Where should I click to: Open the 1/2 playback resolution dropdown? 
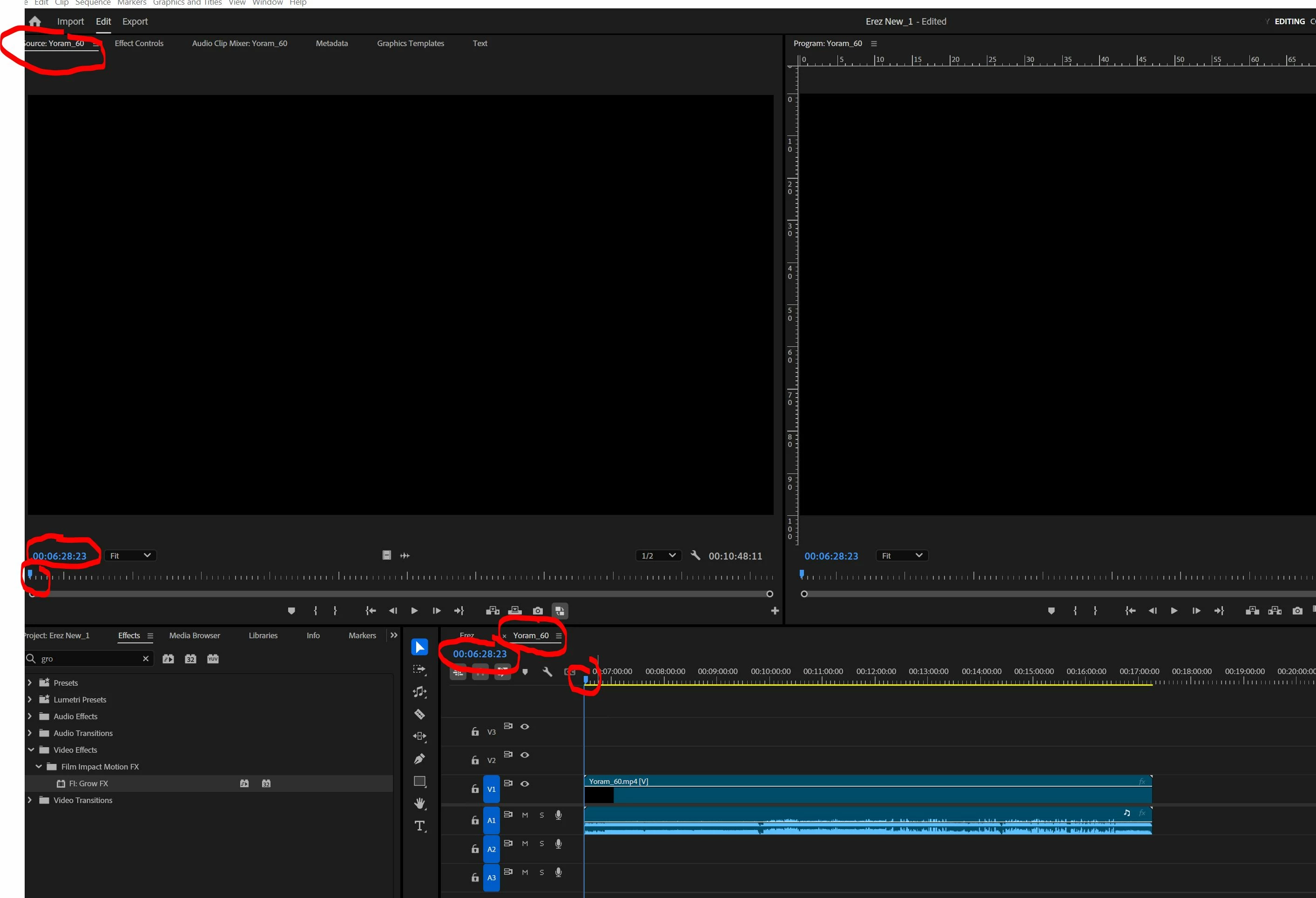point(657,555)
